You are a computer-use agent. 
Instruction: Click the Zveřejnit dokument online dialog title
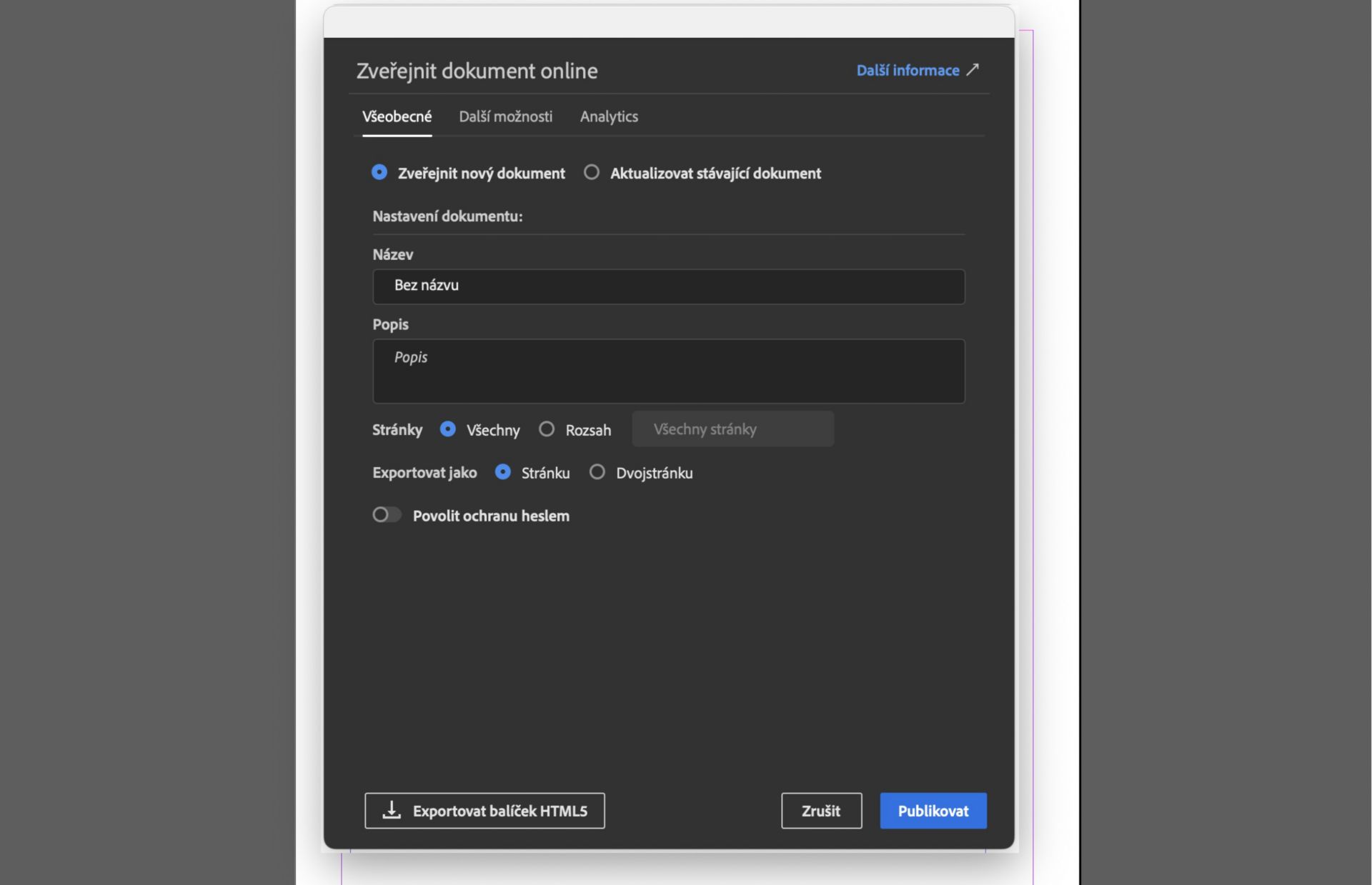(477, 70)
